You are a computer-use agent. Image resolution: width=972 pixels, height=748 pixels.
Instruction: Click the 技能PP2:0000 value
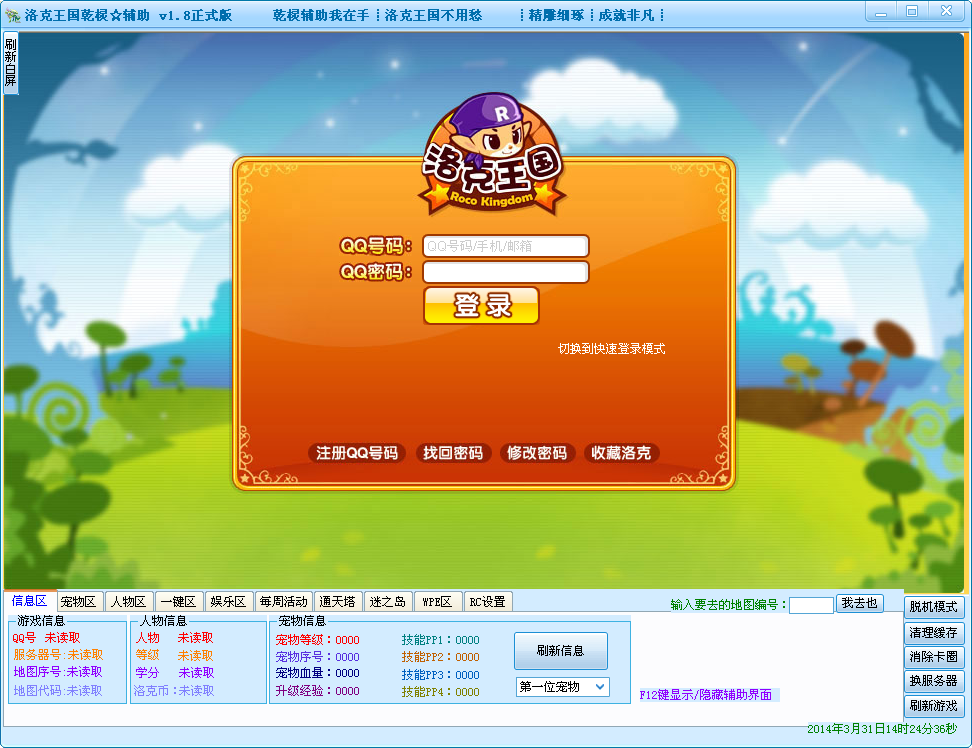tap(441, 657)
